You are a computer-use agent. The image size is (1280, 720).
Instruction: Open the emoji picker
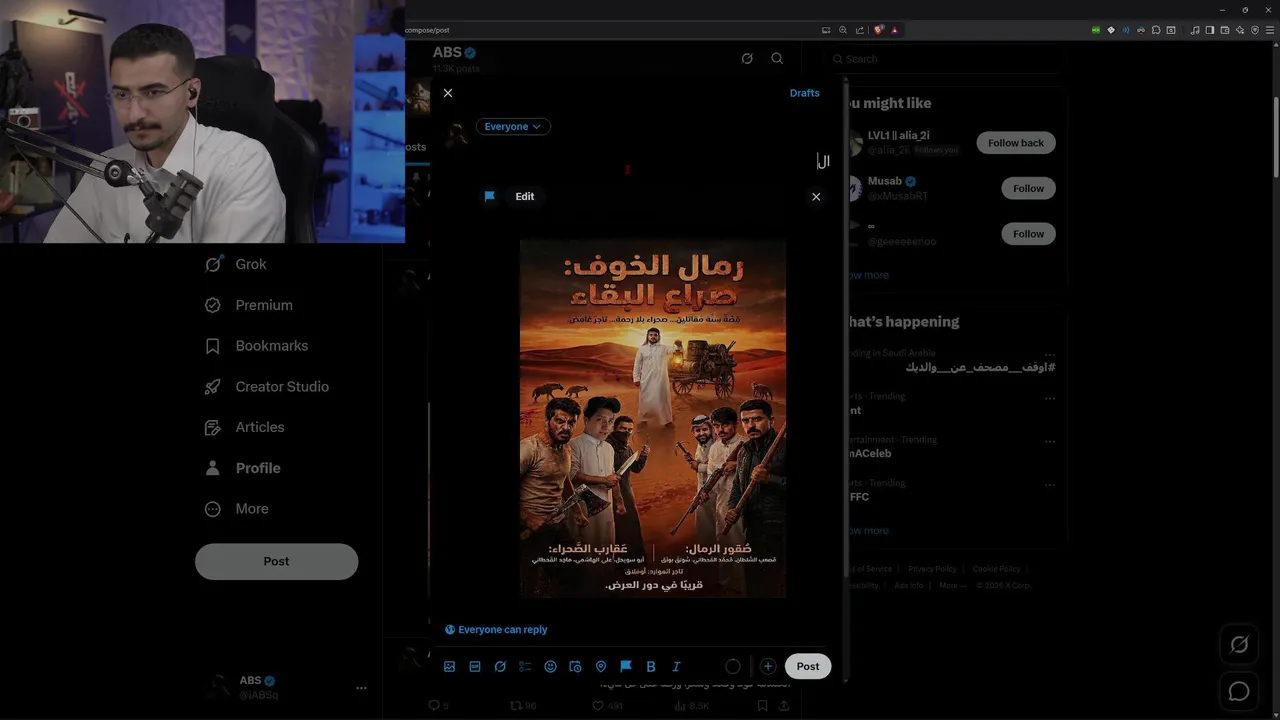(550, 666)
